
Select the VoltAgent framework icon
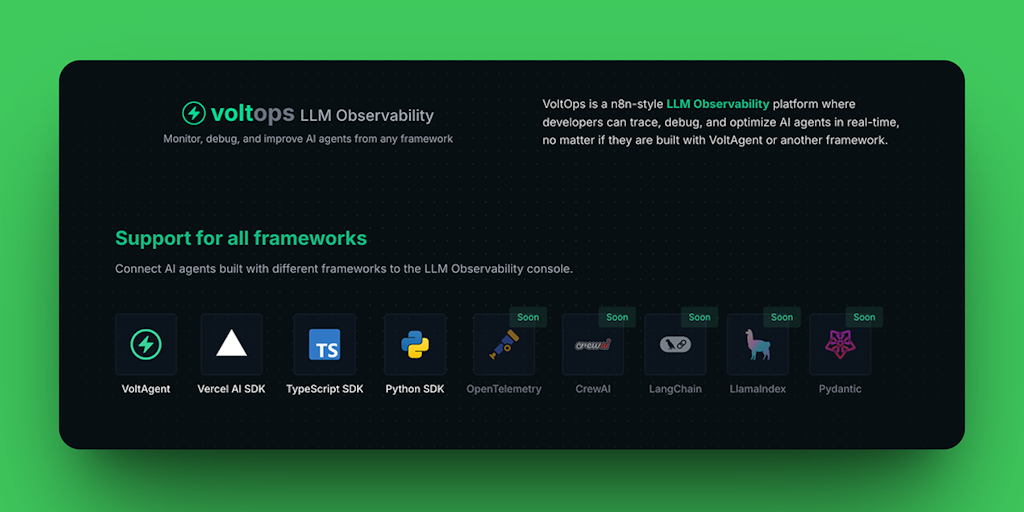(146, 344)
